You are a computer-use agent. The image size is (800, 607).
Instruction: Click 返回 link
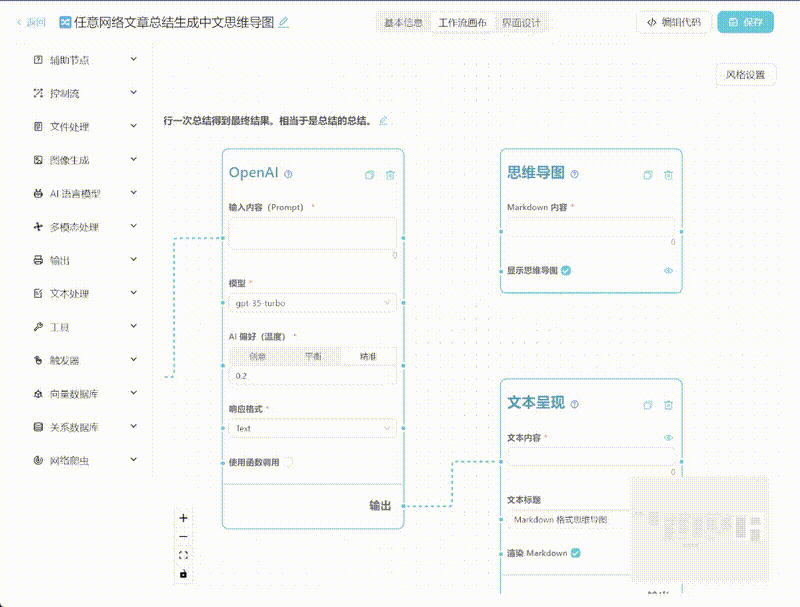click(x=31, y=22)
